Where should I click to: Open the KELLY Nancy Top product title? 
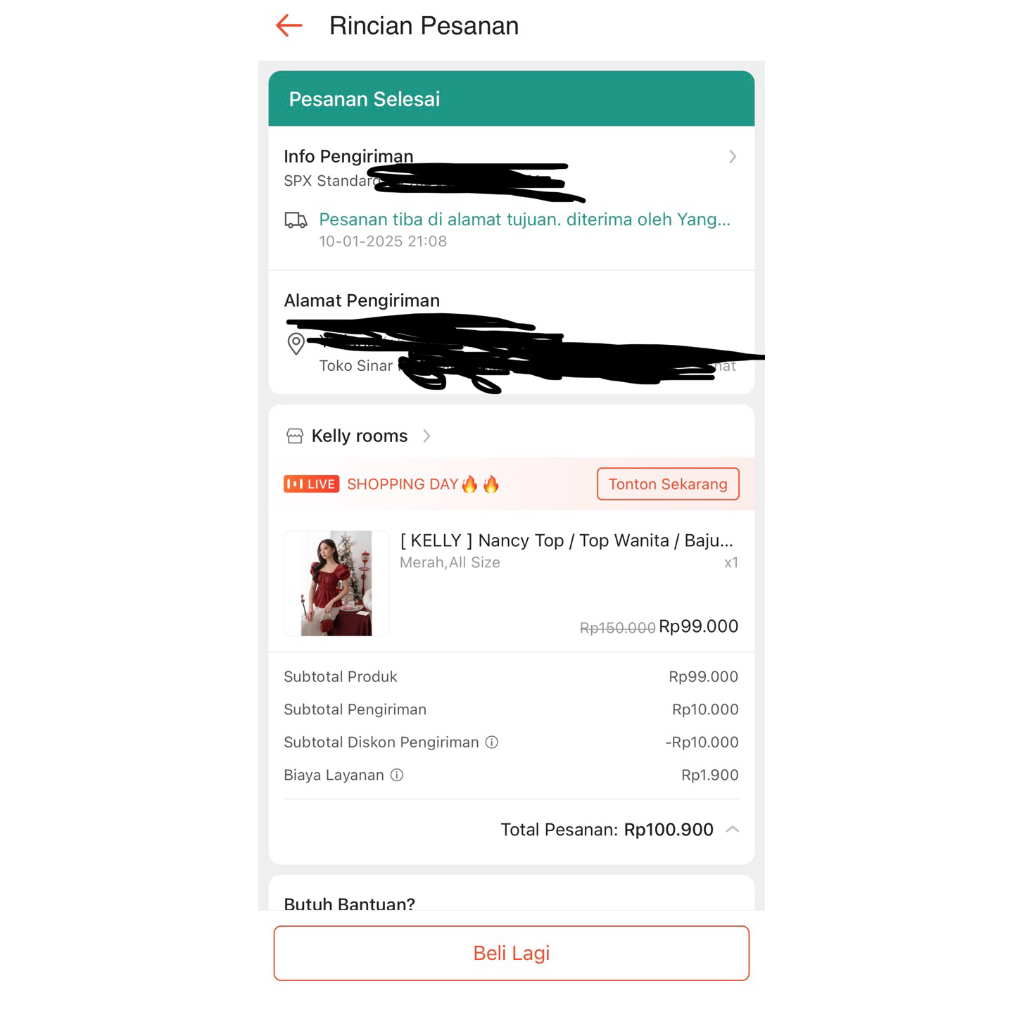(566, 541)
